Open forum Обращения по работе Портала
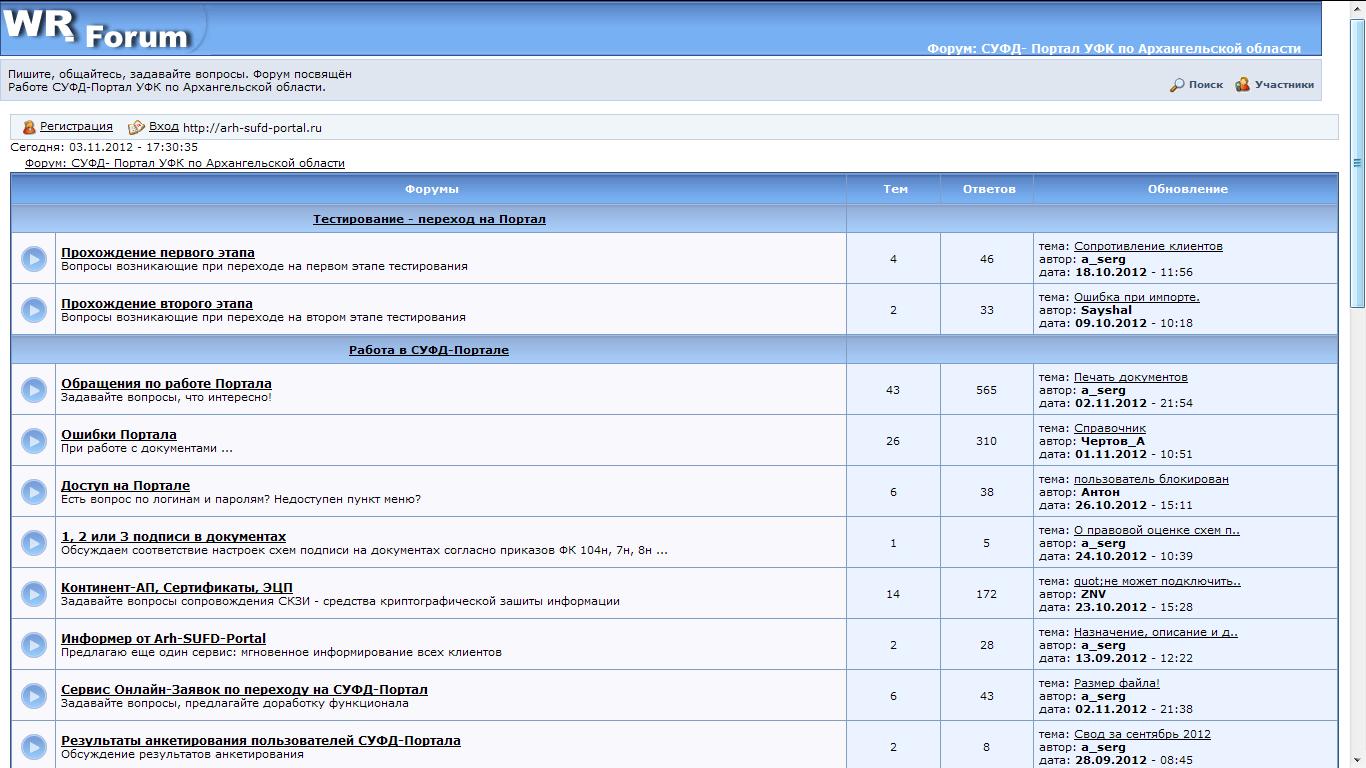 point(166,384)
